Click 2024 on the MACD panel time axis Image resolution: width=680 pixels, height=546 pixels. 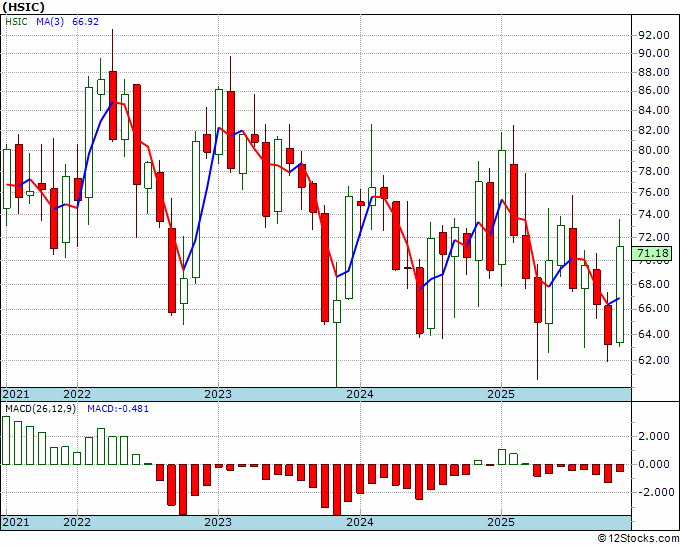coord(360,522)
